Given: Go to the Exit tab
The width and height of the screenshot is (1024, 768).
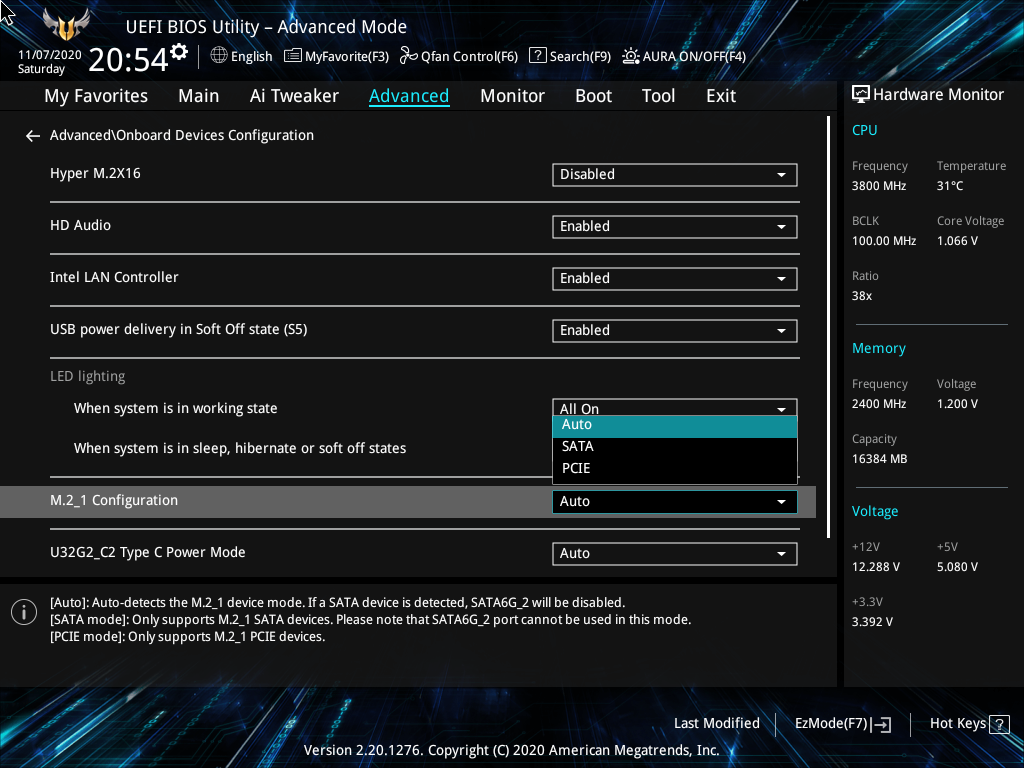Looking at the screenshot, I should [x=721, y=96].
